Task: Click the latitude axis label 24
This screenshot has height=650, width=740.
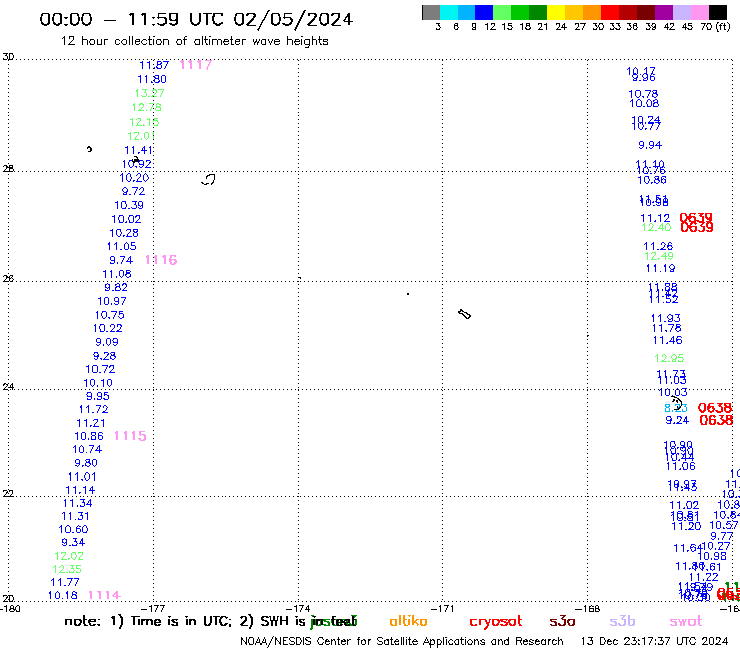Action: pos(8,387)
